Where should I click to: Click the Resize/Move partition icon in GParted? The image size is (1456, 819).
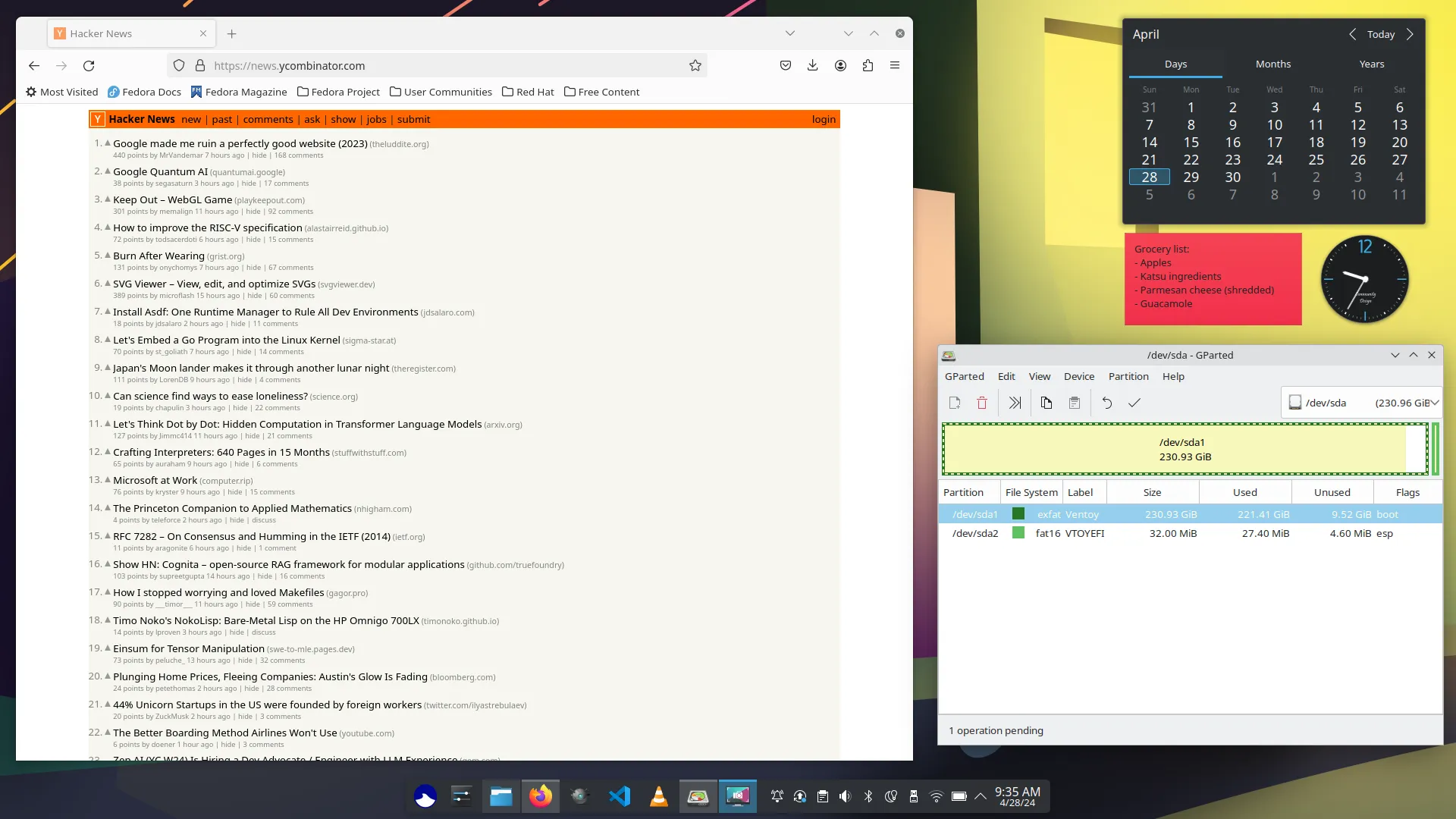point(1015,403)
